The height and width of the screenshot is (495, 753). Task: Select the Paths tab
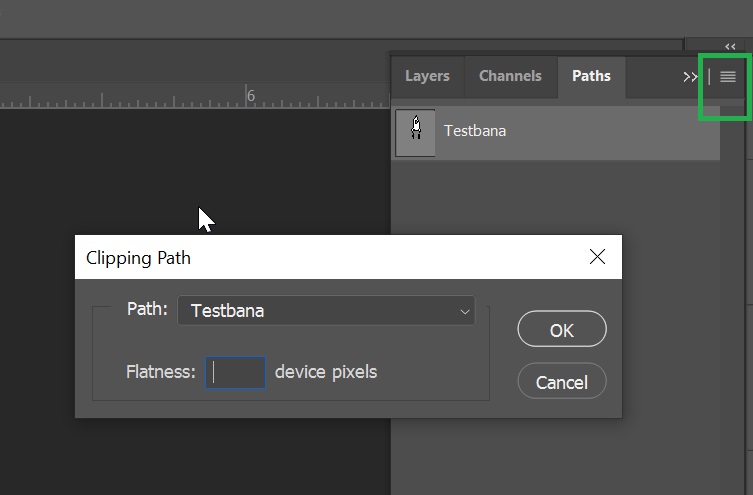[591, 76]
